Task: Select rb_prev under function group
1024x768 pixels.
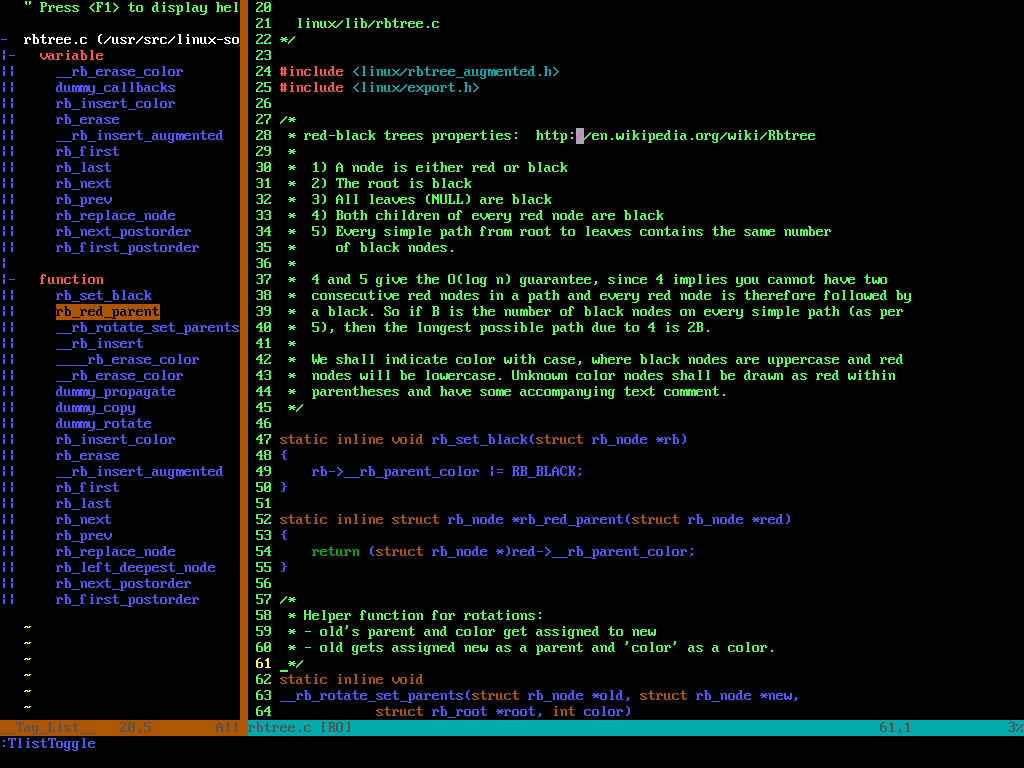Action: click(x=84, y=536)
